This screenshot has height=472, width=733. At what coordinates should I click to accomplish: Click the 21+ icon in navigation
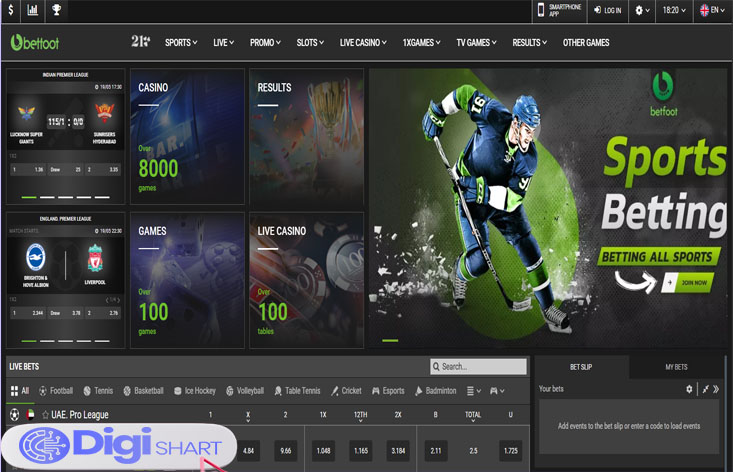pyautogui.click(x=140, y=42)
